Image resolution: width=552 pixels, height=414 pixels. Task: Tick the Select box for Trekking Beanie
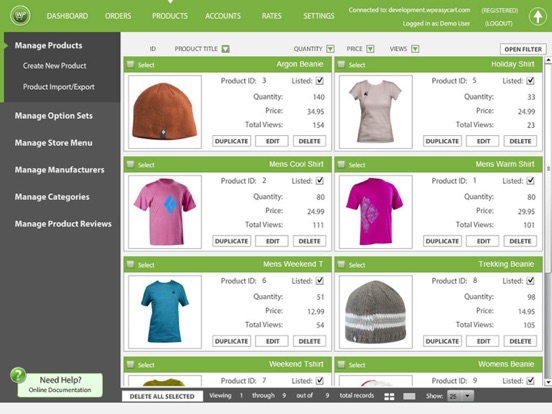pyautogui.click(x=341, y=264)
